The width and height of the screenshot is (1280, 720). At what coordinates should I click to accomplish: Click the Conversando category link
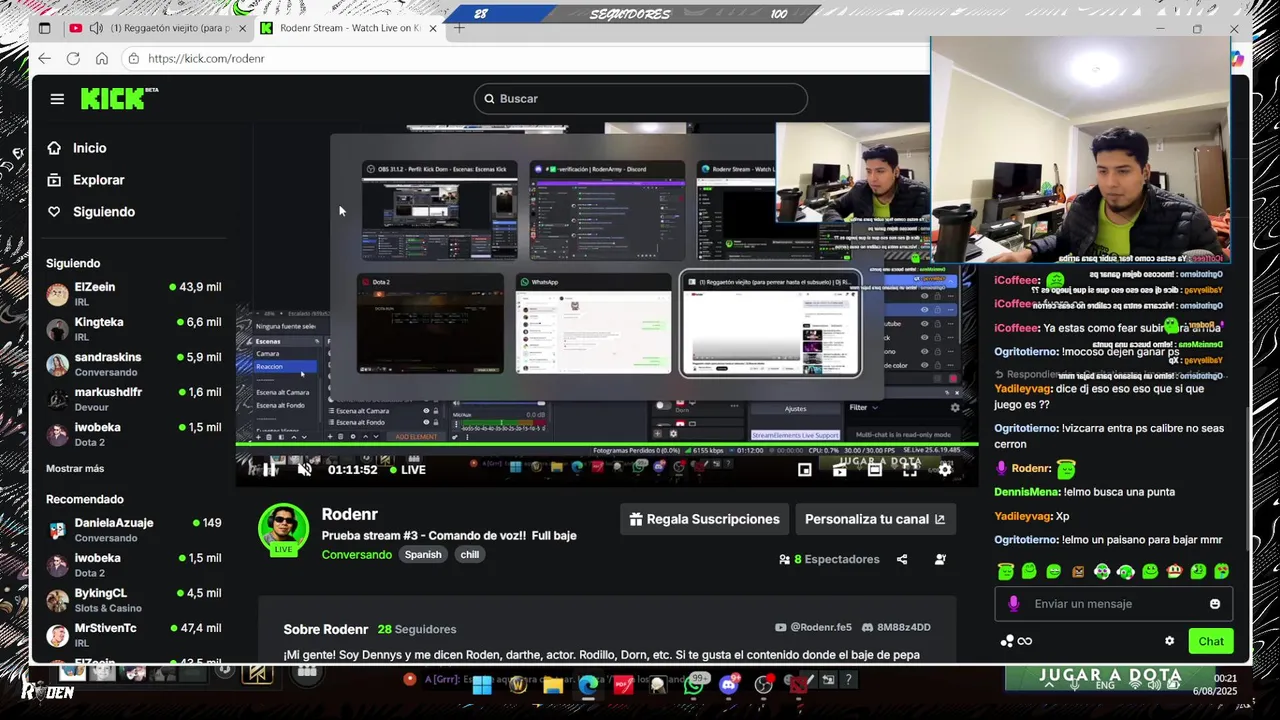(356, 555)
